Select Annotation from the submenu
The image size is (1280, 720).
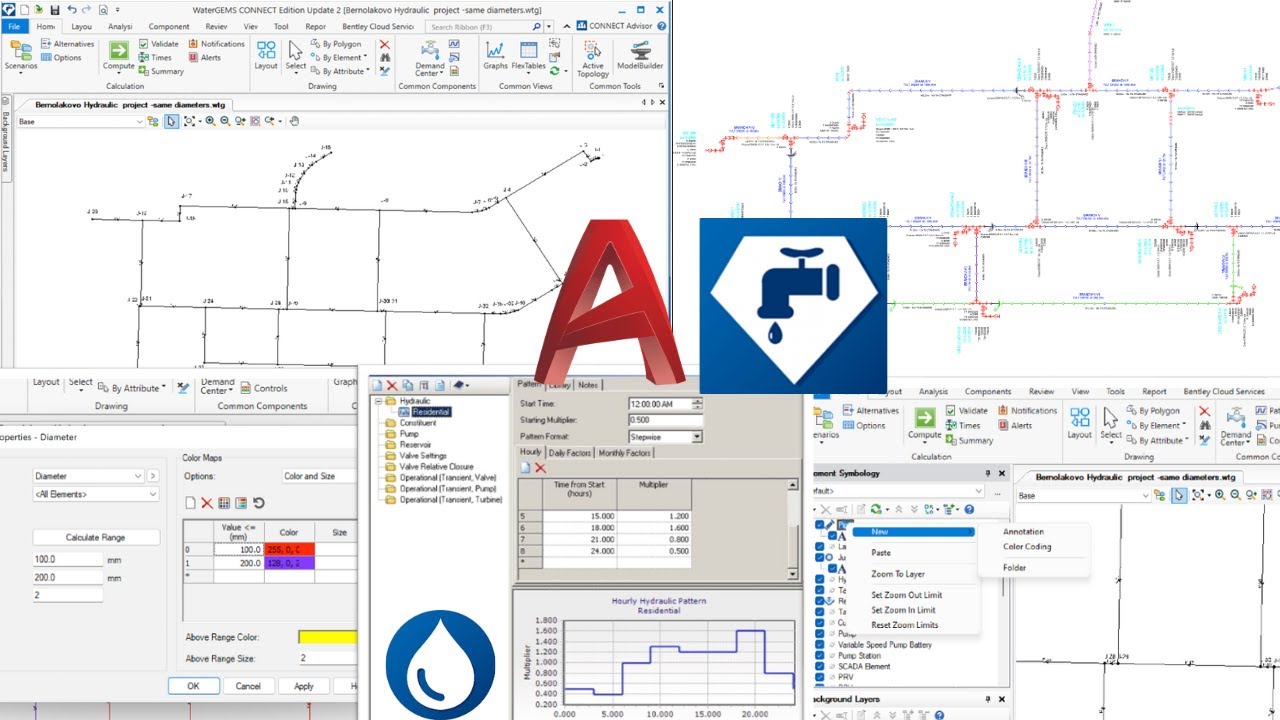pos(1023,532)
